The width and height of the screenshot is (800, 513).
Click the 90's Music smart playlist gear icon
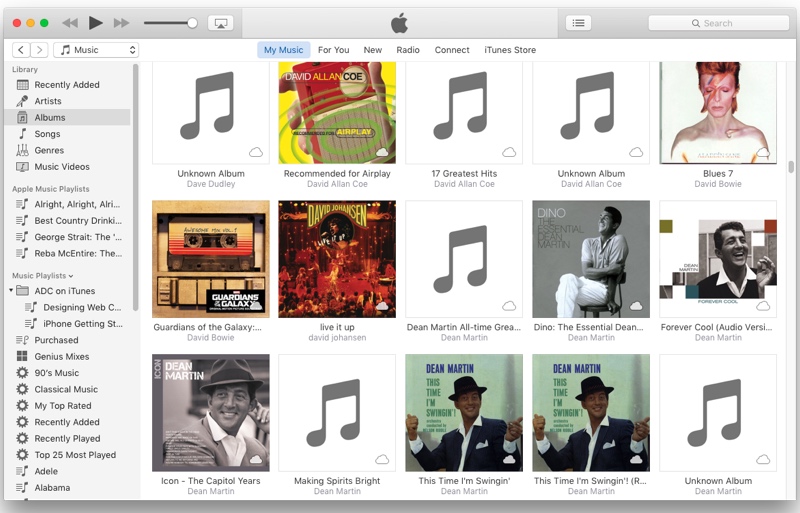pyautogui.click(x=22, y=373)
